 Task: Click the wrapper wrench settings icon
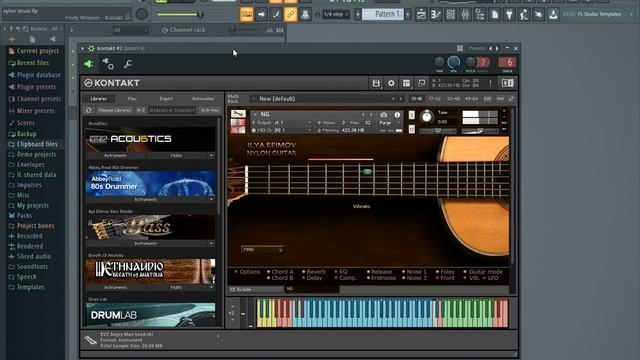click(128, 64)
